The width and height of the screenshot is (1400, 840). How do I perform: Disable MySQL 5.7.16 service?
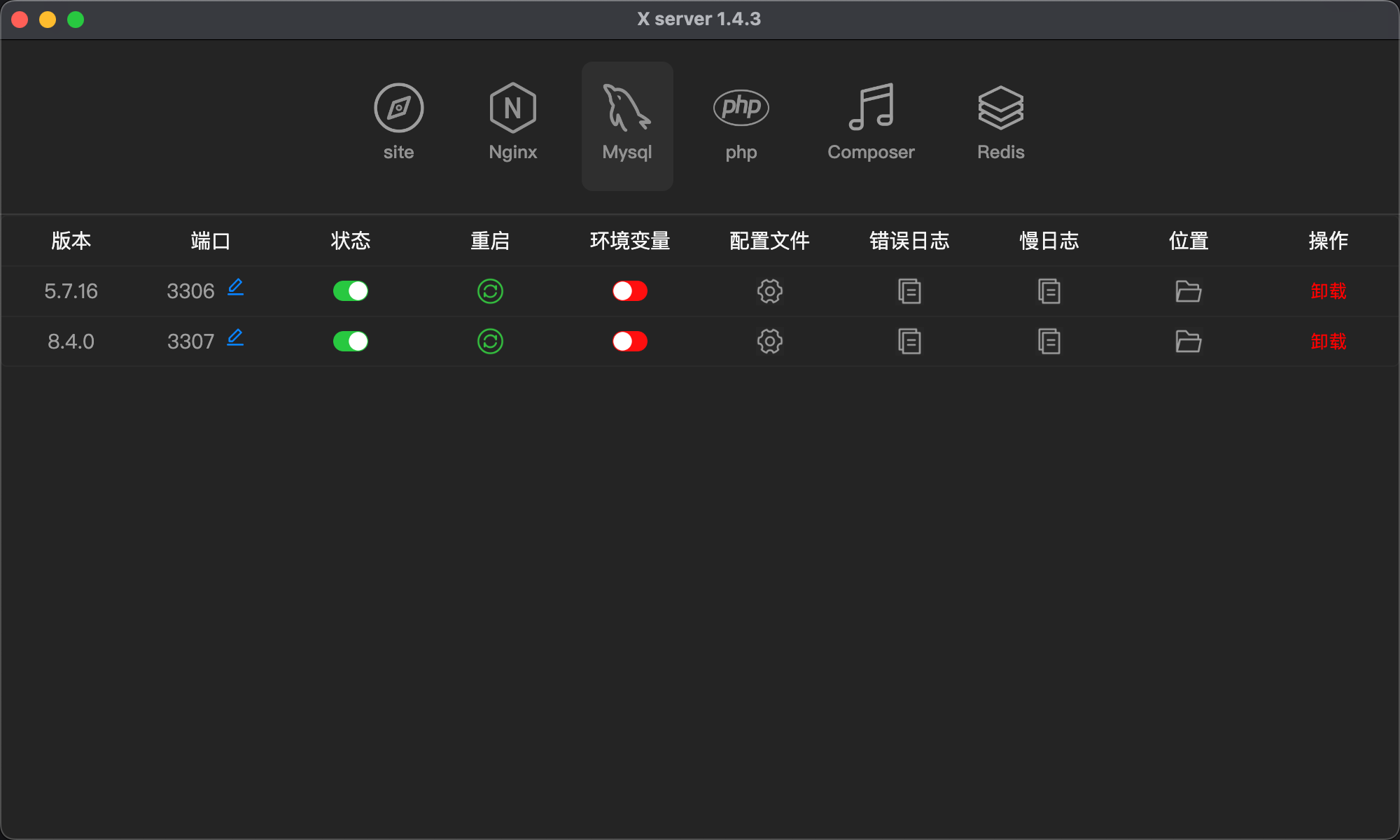[350, 290]
